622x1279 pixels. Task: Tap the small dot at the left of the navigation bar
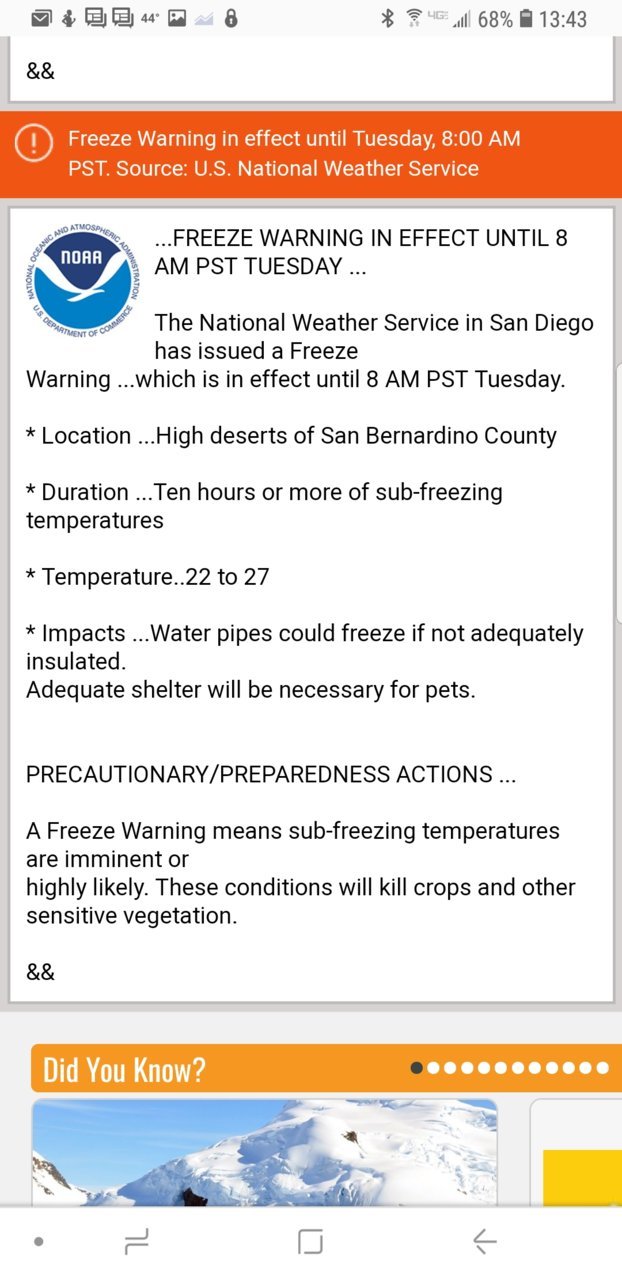click(38, 1242)
